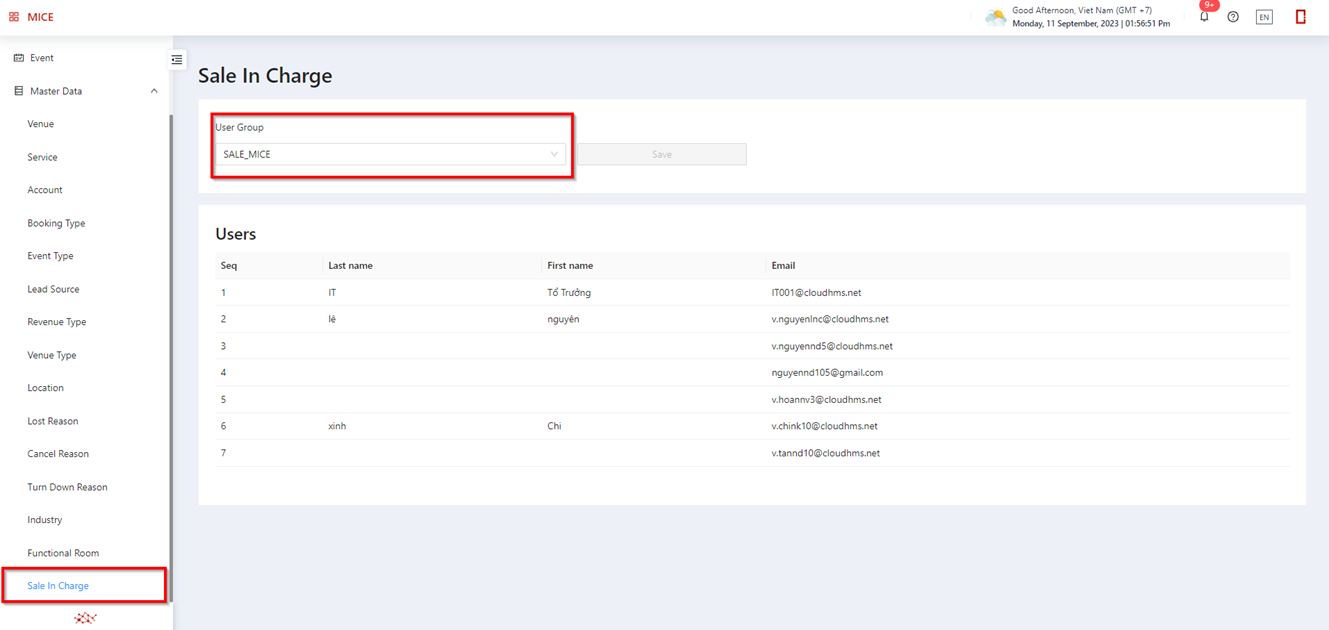Open the notifications bell
The width and height of the screenshot is (1329, 630).
point(1204,17)
